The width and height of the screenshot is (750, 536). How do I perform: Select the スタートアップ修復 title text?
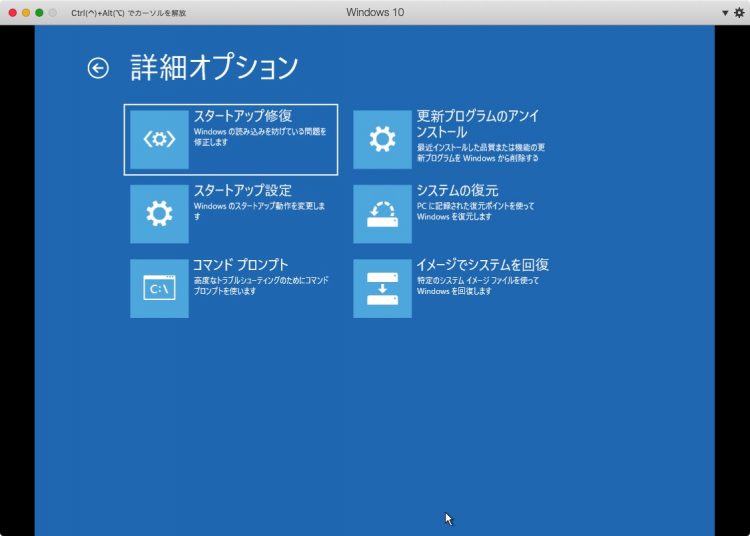click(x=243, y=116)
